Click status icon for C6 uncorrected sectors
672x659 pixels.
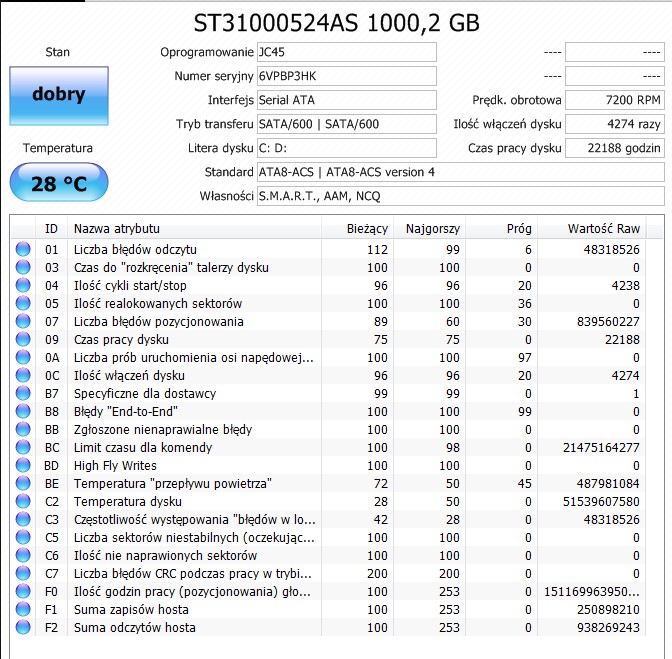pyautogui.click(x=23, y=555)
